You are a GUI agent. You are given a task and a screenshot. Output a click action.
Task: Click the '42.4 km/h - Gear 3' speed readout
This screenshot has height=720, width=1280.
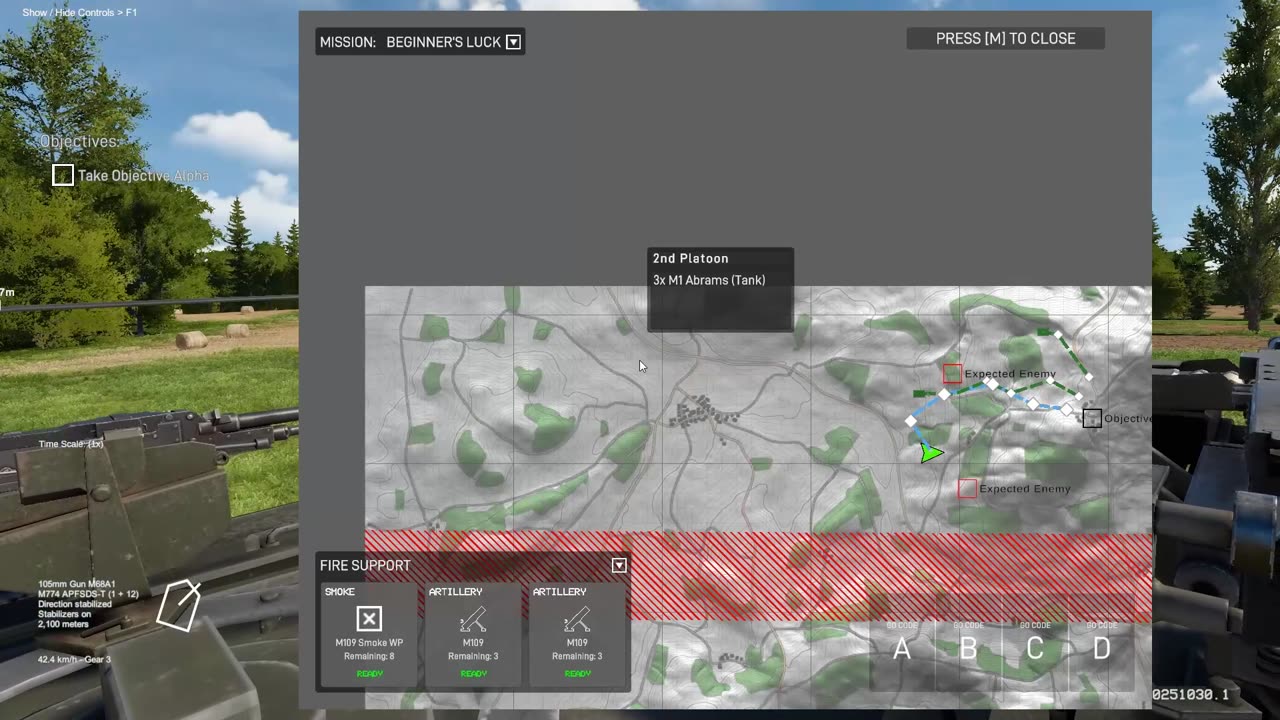point(75,660)
